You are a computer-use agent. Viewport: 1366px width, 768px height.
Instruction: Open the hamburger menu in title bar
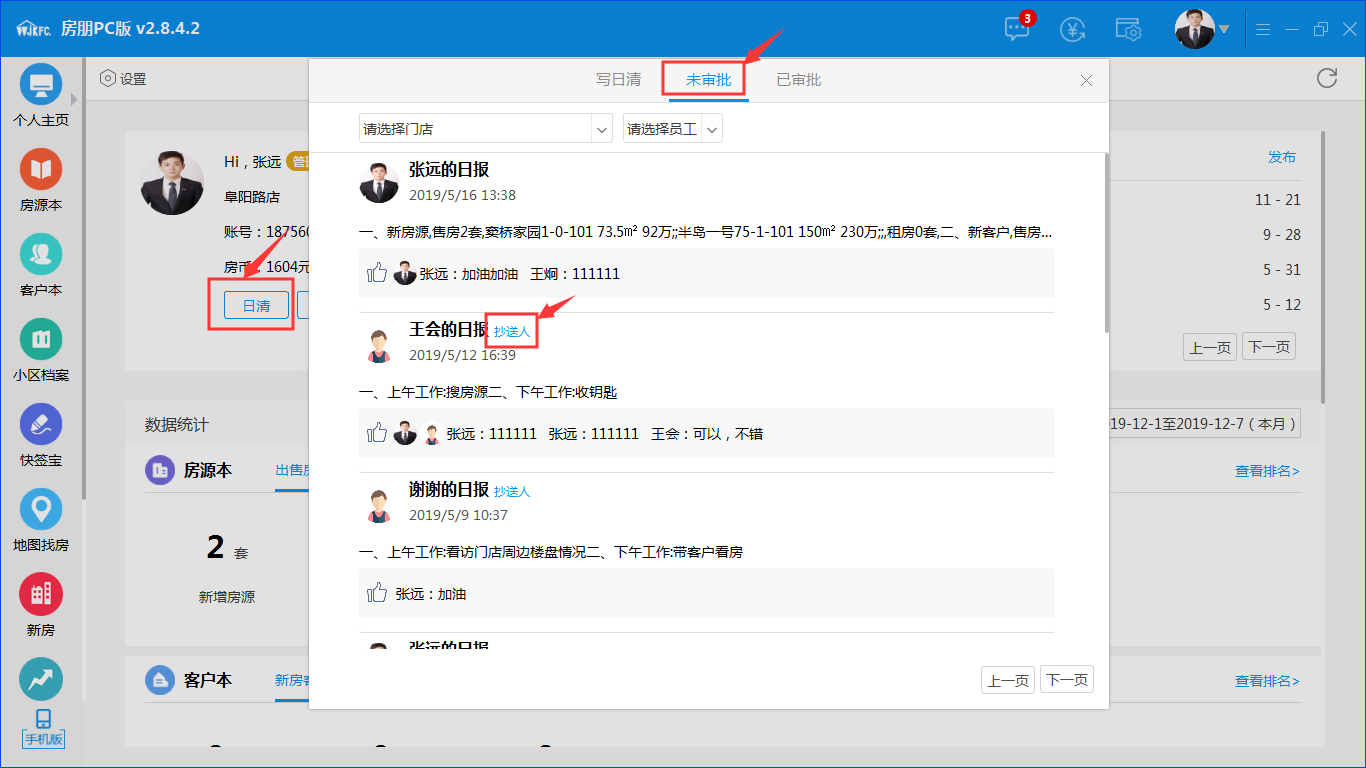click(1263, 29)
